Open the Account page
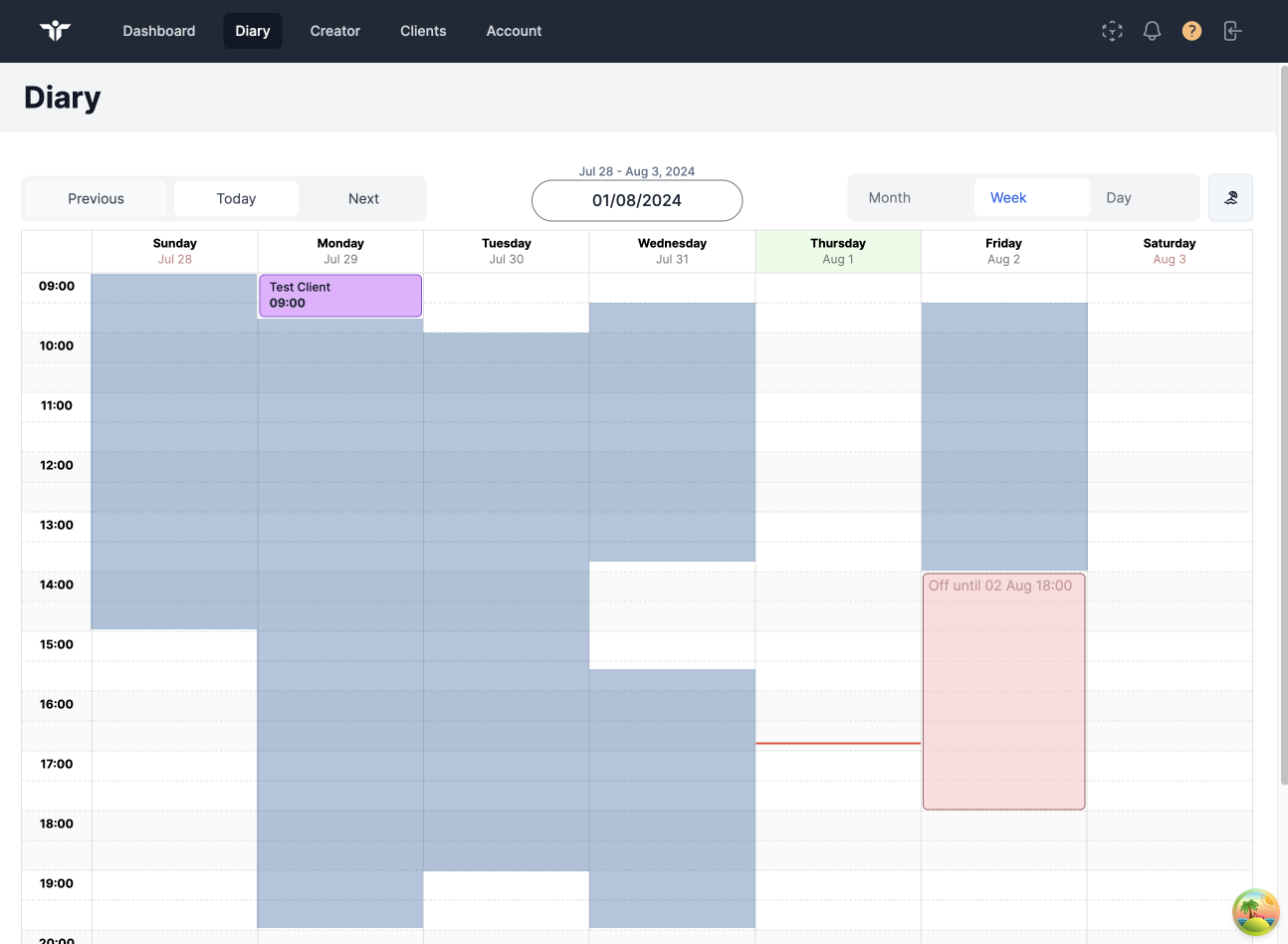This screenshot has width=1288, height=944. (514, 31)
